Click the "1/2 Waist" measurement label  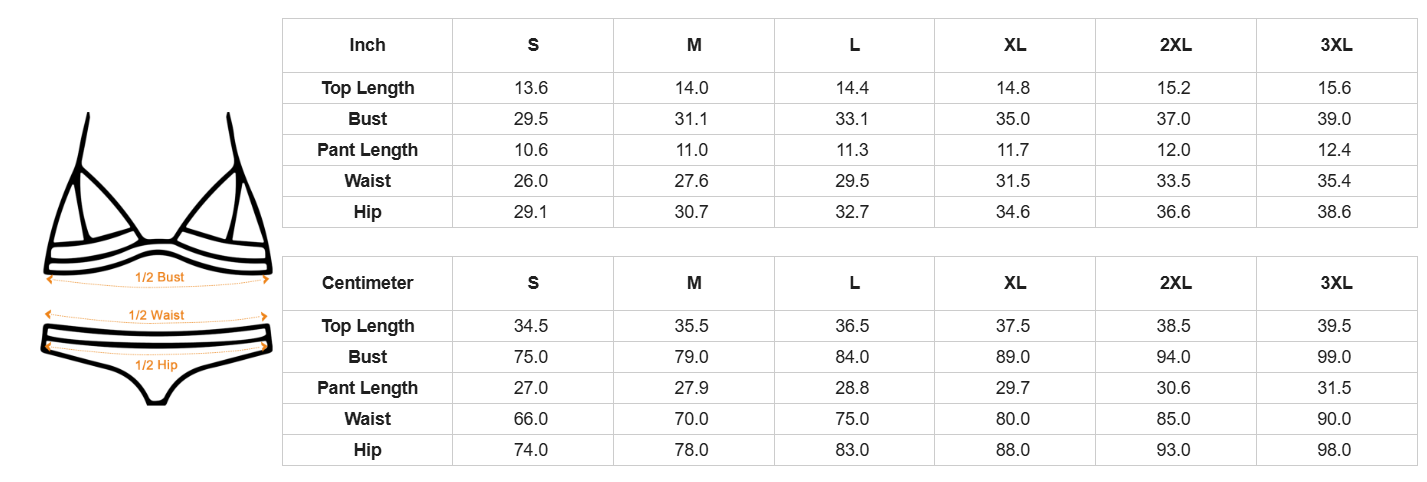click(156, 315)
